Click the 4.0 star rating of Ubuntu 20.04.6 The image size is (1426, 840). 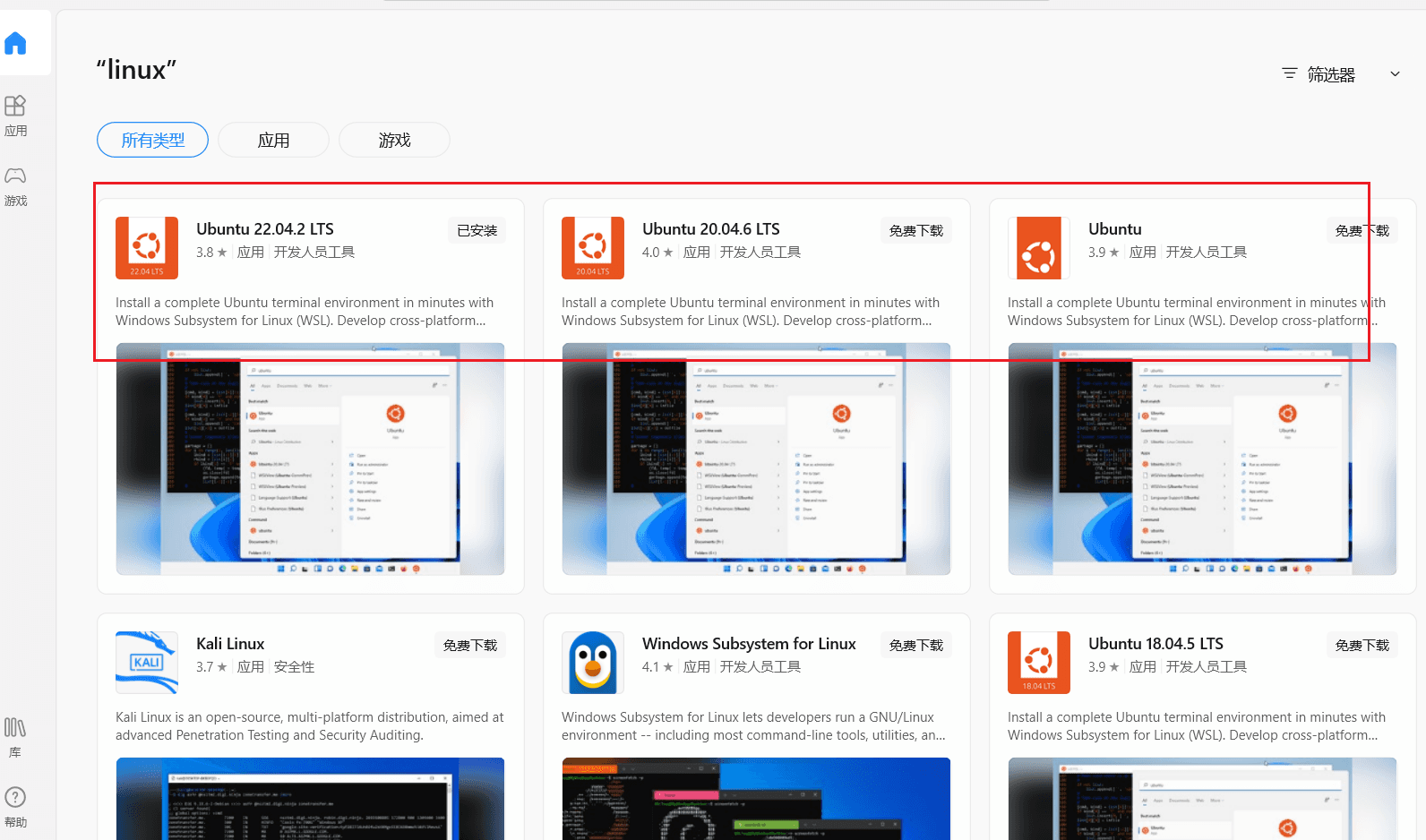[657, 253]
